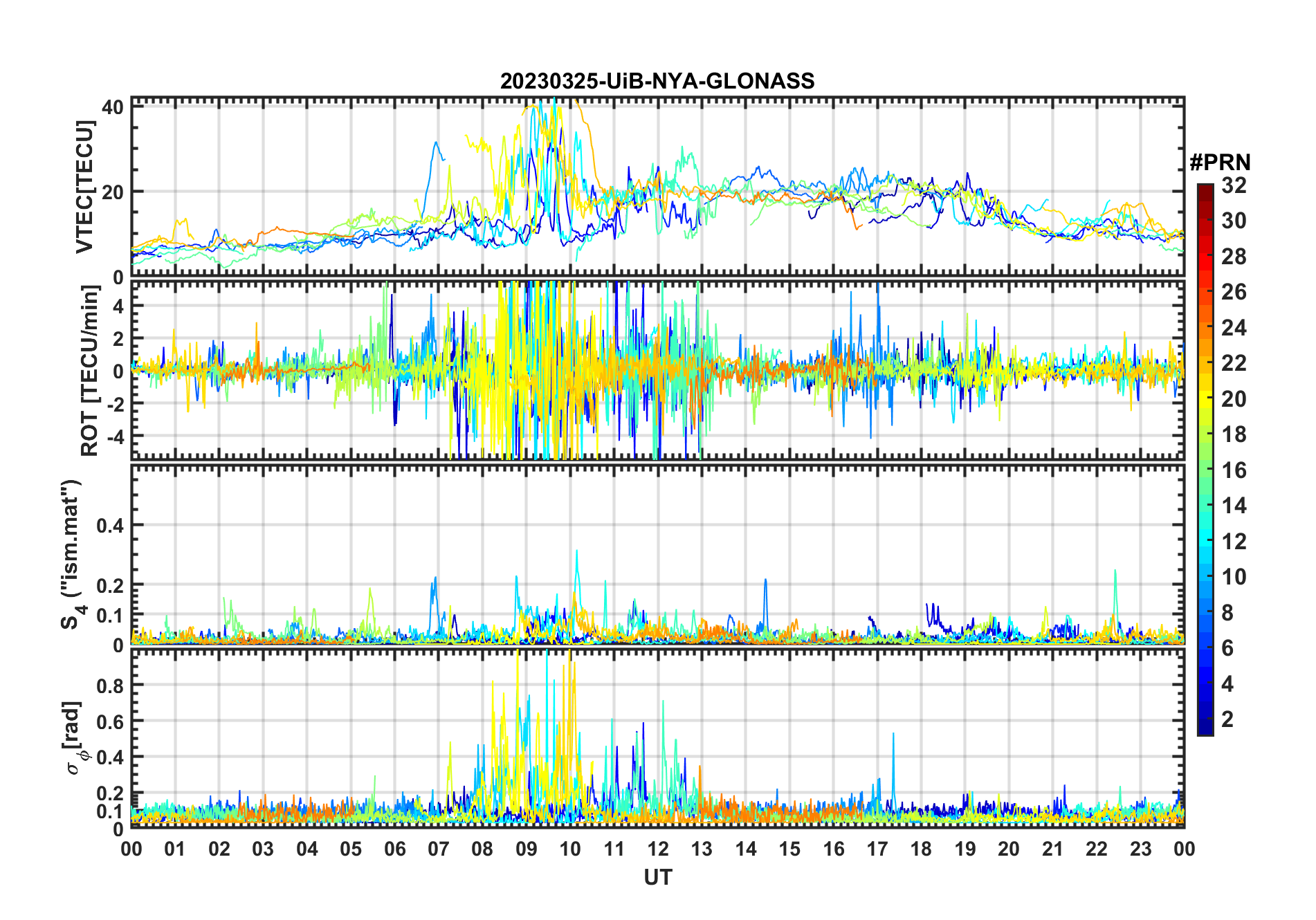Select colorbar tick label 24
The height and width of the screenshot is (920, 1316).
(1234, 328)
